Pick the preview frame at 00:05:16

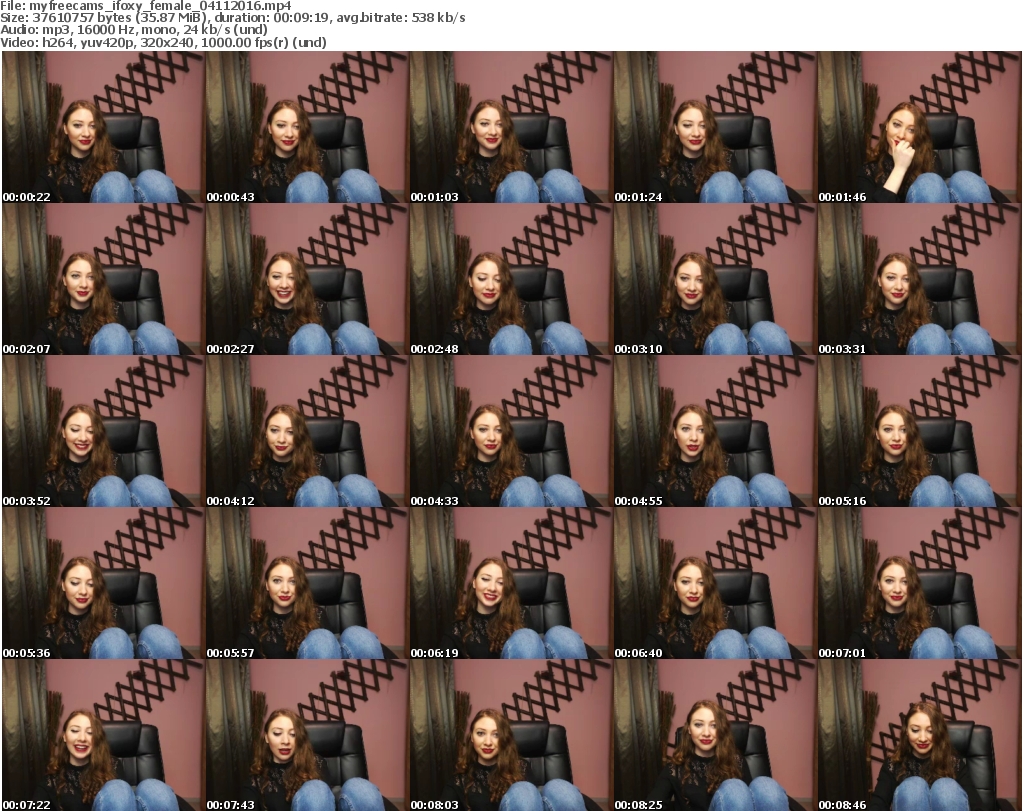click(x=919, y=432)
